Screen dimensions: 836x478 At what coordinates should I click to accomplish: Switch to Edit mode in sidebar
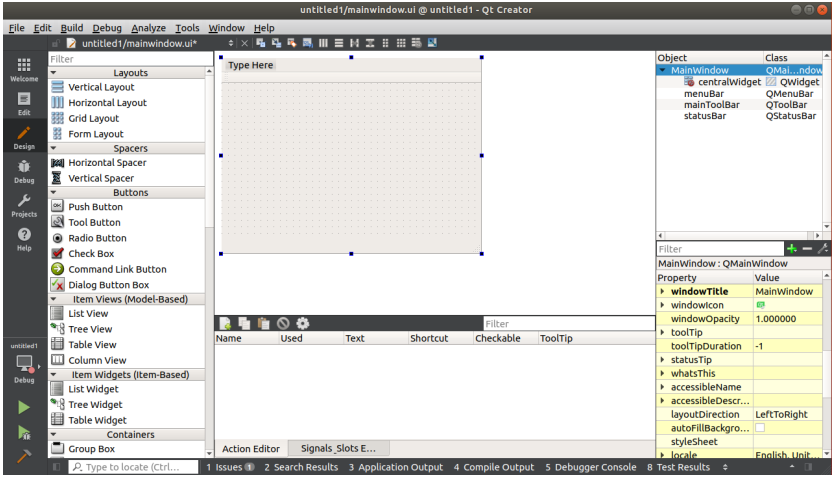point(24,104)
